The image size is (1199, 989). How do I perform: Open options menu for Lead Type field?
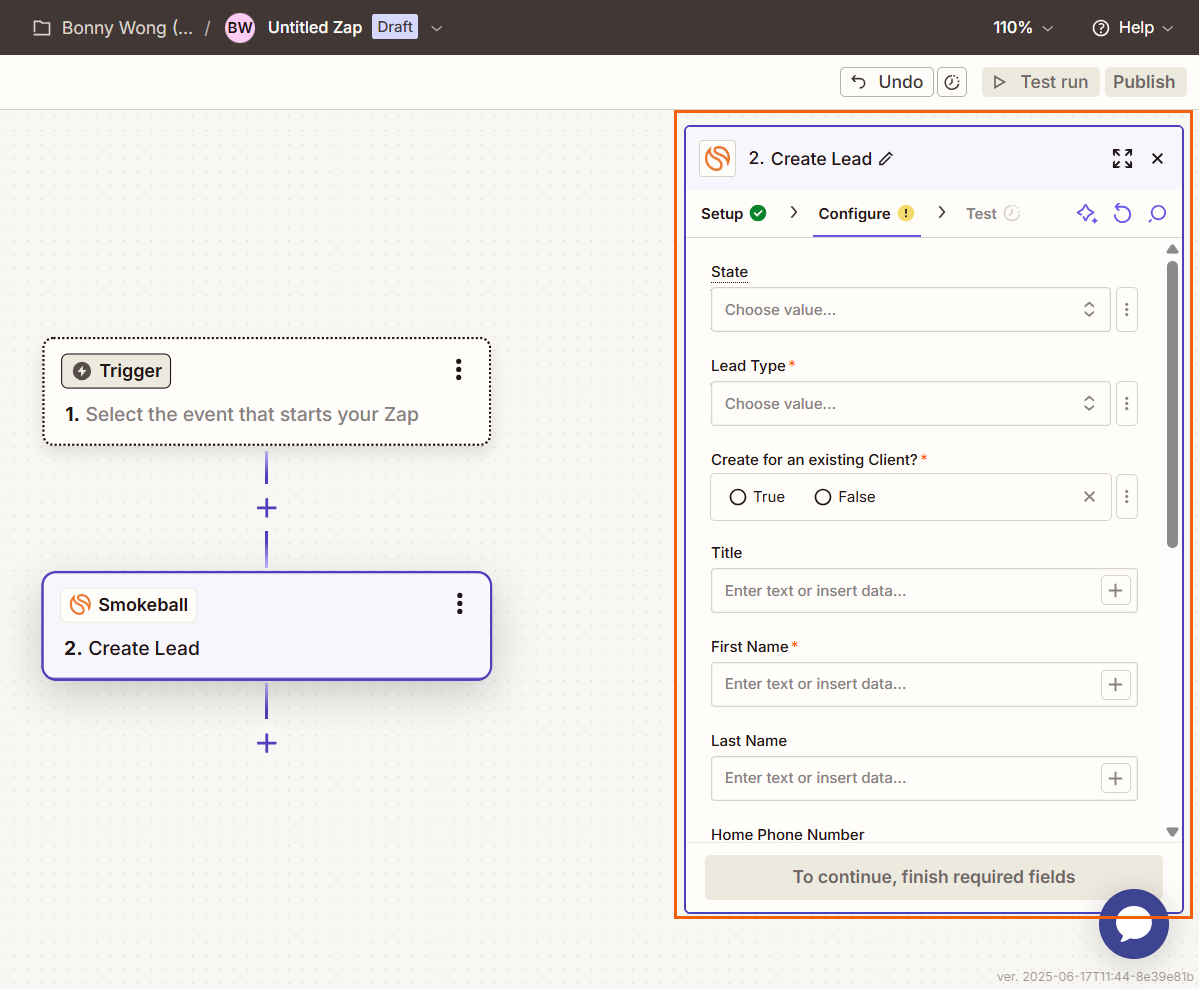point(1126,403)
